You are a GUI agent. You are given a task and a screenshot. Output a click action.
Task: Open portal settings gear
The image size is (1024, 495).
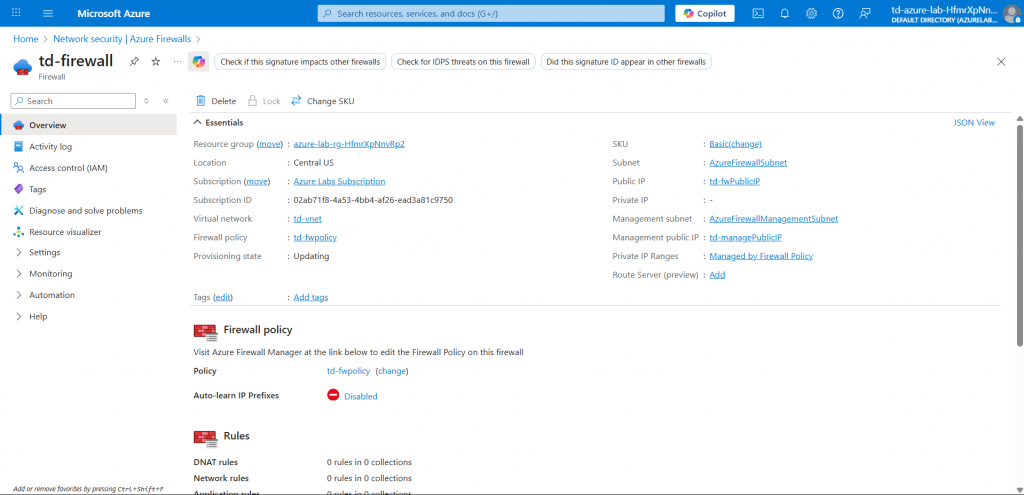[x=811, y=13]
